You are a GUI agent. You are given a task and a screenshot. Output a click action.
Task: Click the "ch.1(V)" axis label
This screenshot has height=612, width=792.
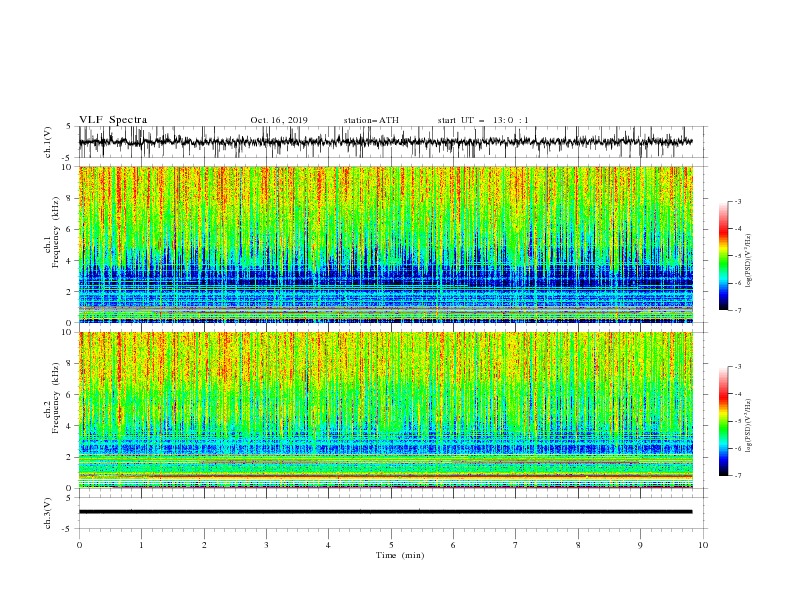(48, 142)
